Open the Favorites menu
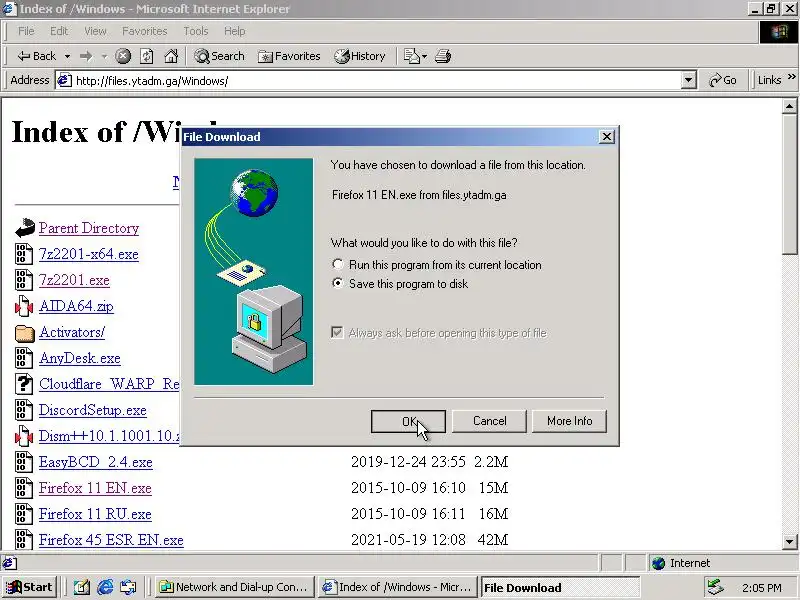800x600 pixels. pos(144,31)
